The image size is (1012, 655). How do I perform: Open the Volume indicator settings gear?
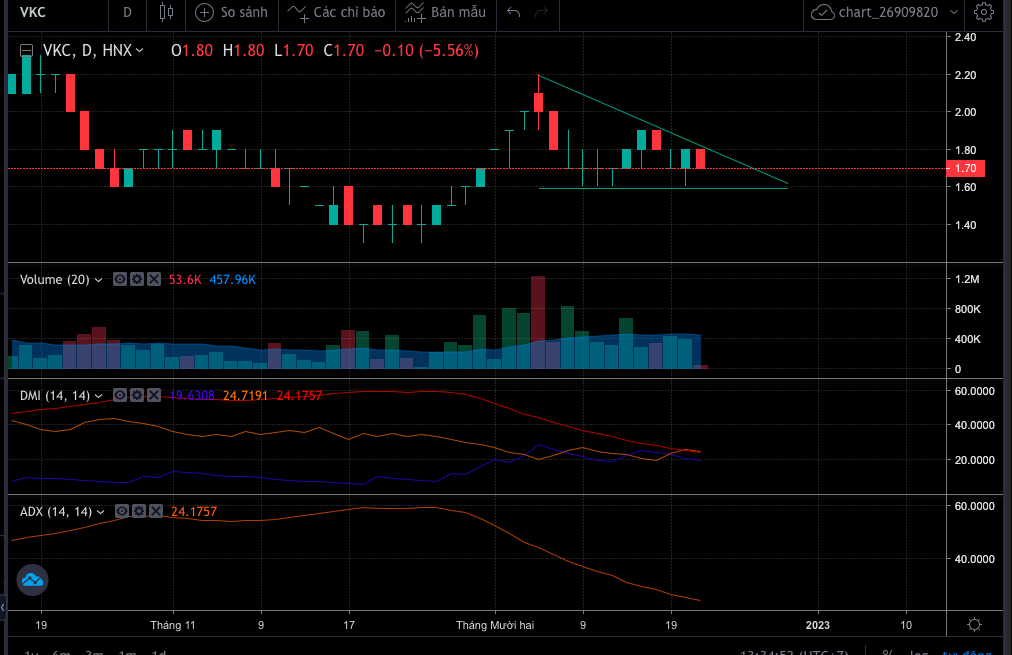pos(136,280)
